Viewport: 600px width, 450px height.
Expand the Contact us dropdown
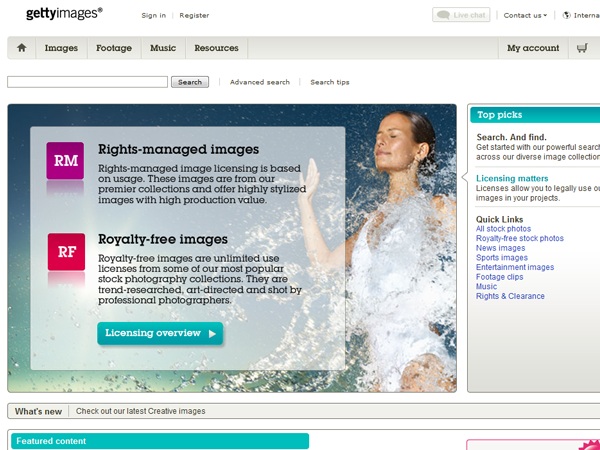[x=525, y=15]
